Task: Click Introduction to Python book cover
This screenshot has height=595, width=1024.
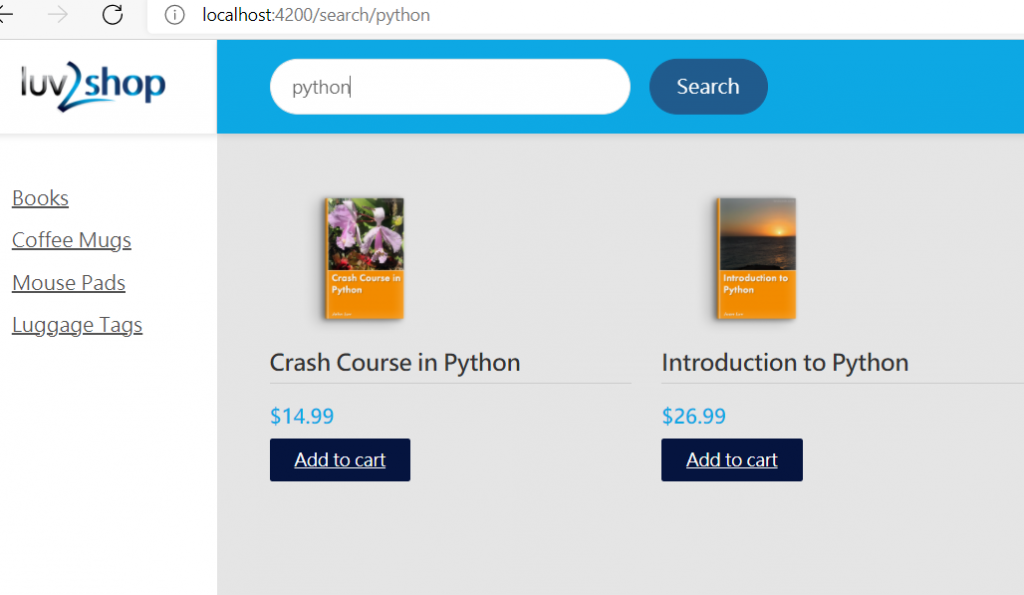Action: (756, 258)
